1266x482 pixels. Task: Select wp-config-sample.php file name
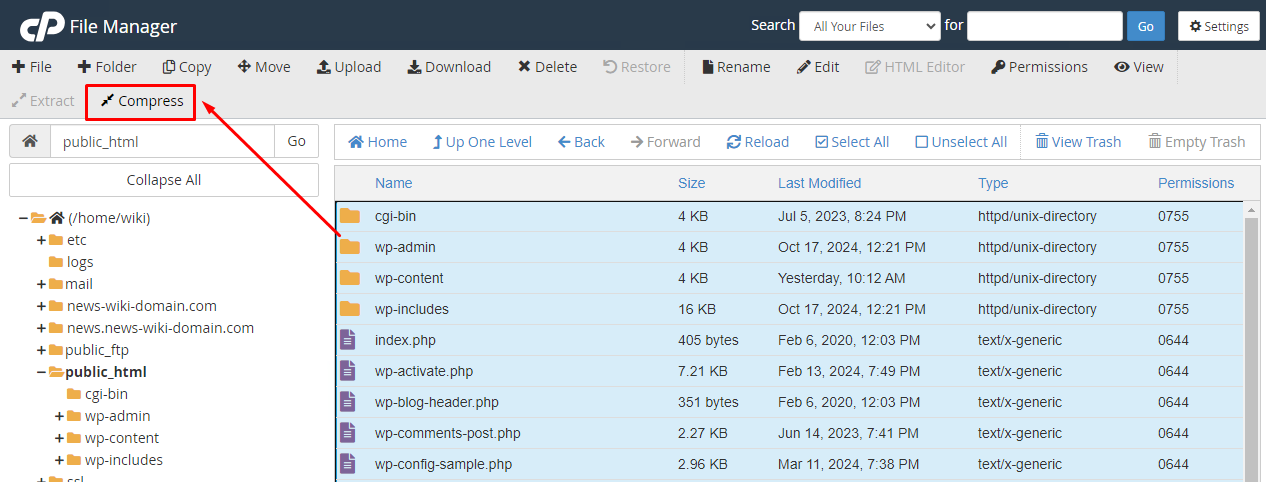(443, 464)
